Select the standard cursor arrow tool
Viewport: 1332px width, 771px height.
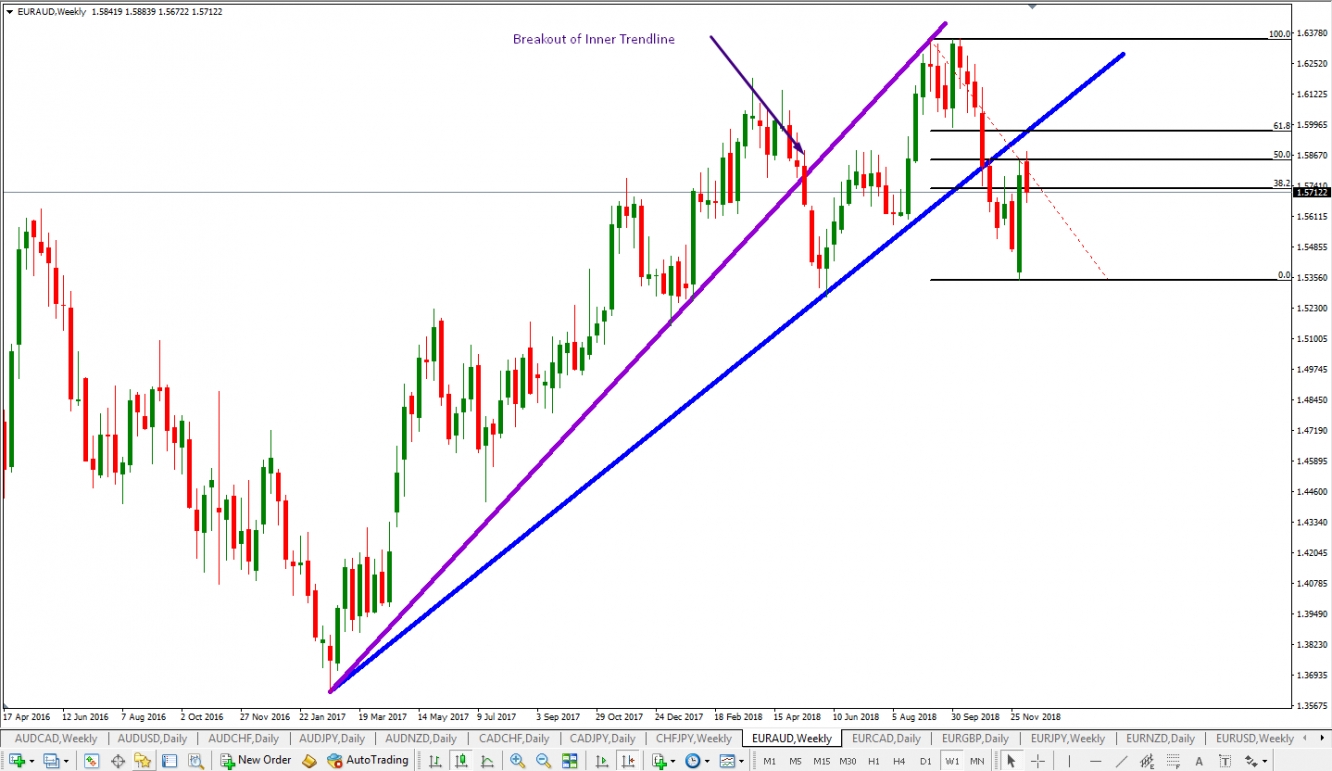[x=1011, y=761]
